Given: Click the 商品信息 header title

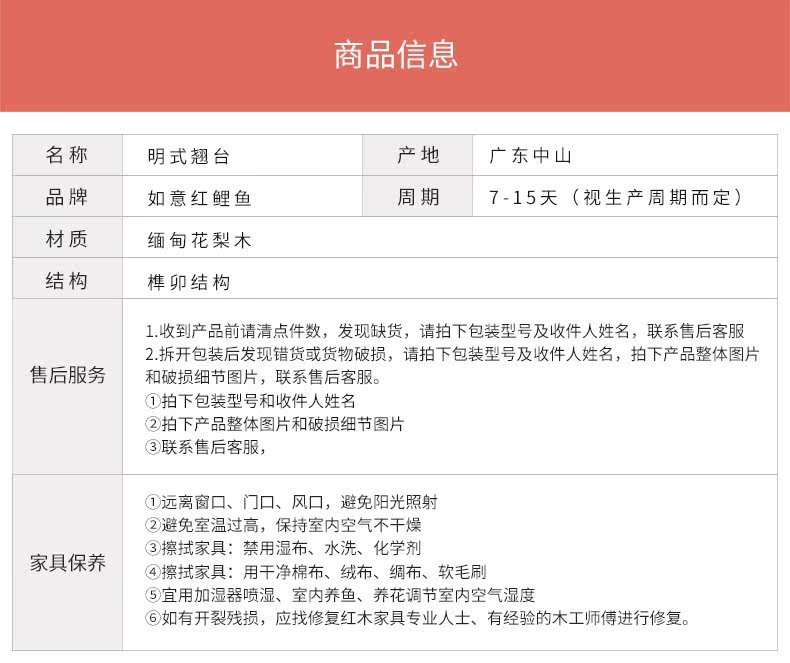Looking at the screenshot, I should (x=396, y=54).
